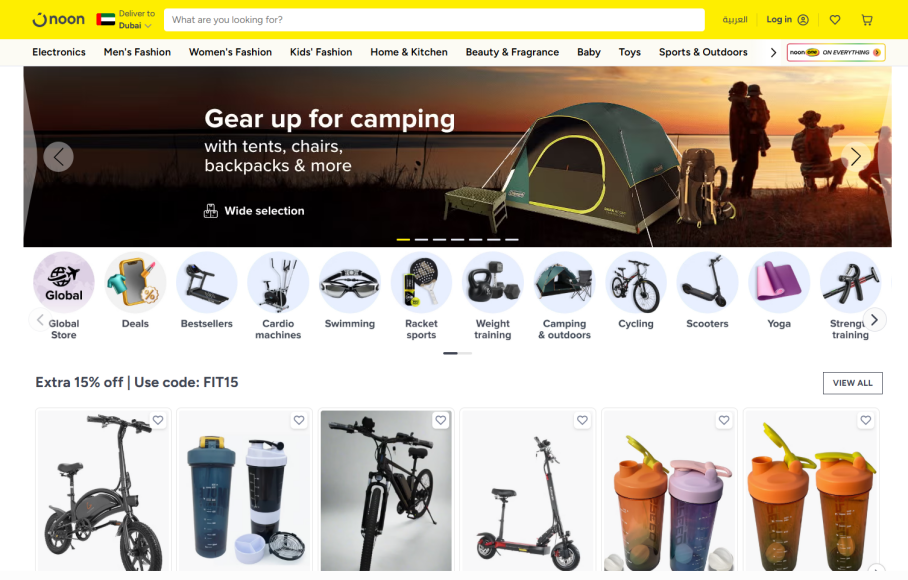Open the Sports & Outdoors menu
The image size is (908, 580).
click(703, 52)
